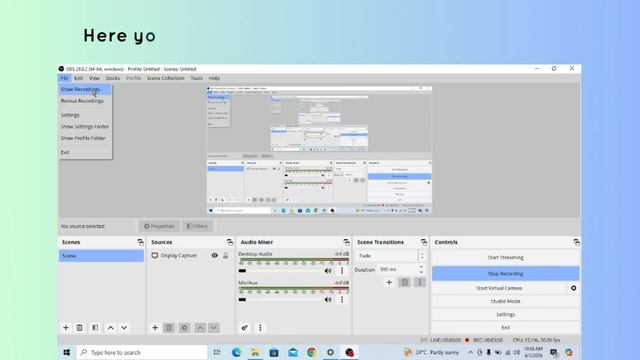Viewport: 640px width, 360px height.
Task: Move scene down arrow
Action: point(124,328)
